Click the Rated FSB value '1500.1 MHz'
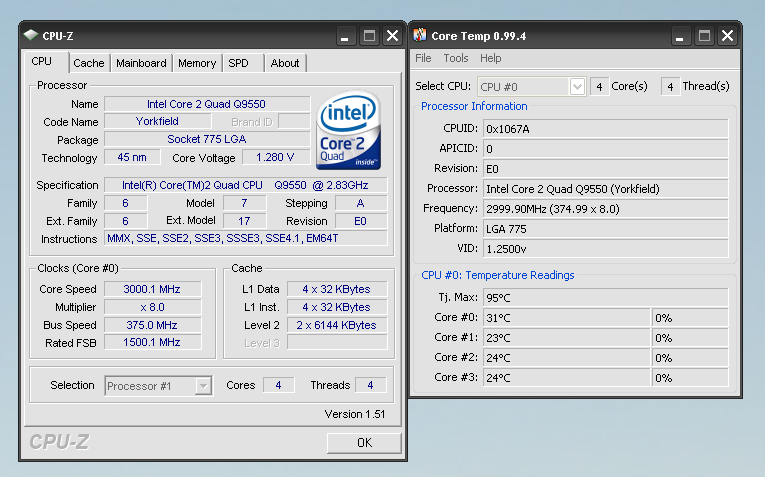This screenshot has width=765, height=477. (152, 342)
